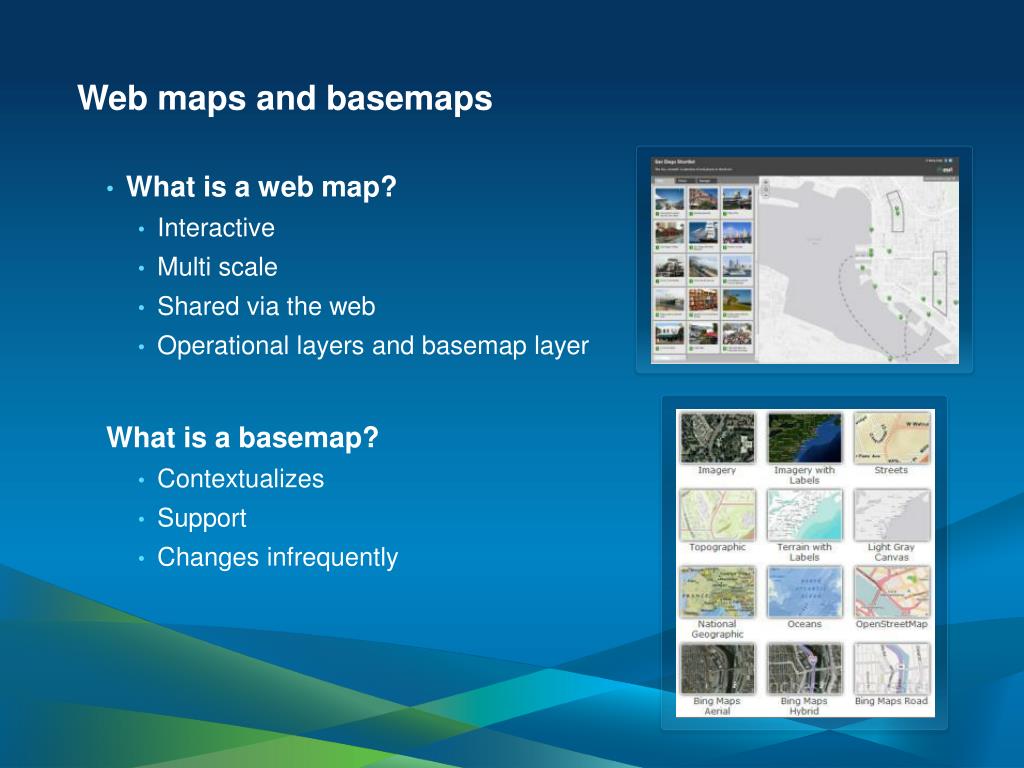Pick the Bing Maps Hybrid basemap
The width and height of the screenshot is (1024, 768).
[805, 669]
